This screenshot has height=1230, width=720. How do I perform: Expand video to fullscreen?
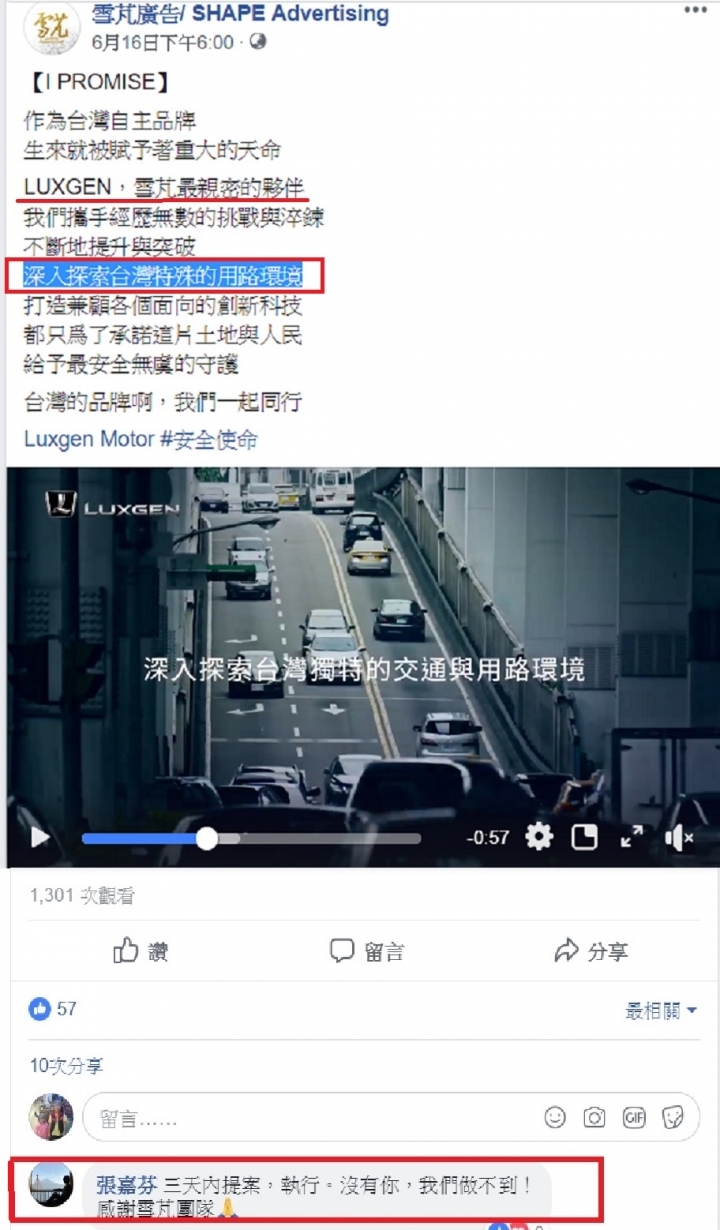632,837
